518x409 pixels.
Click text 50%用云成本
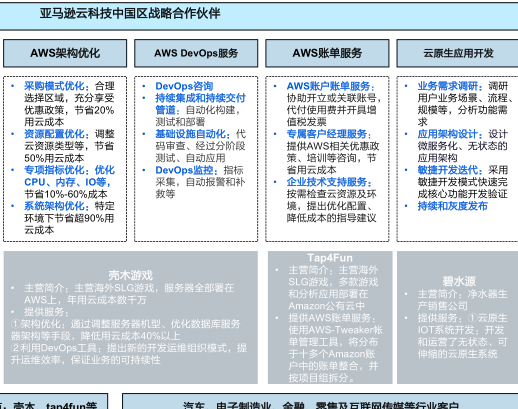[54, 158]
